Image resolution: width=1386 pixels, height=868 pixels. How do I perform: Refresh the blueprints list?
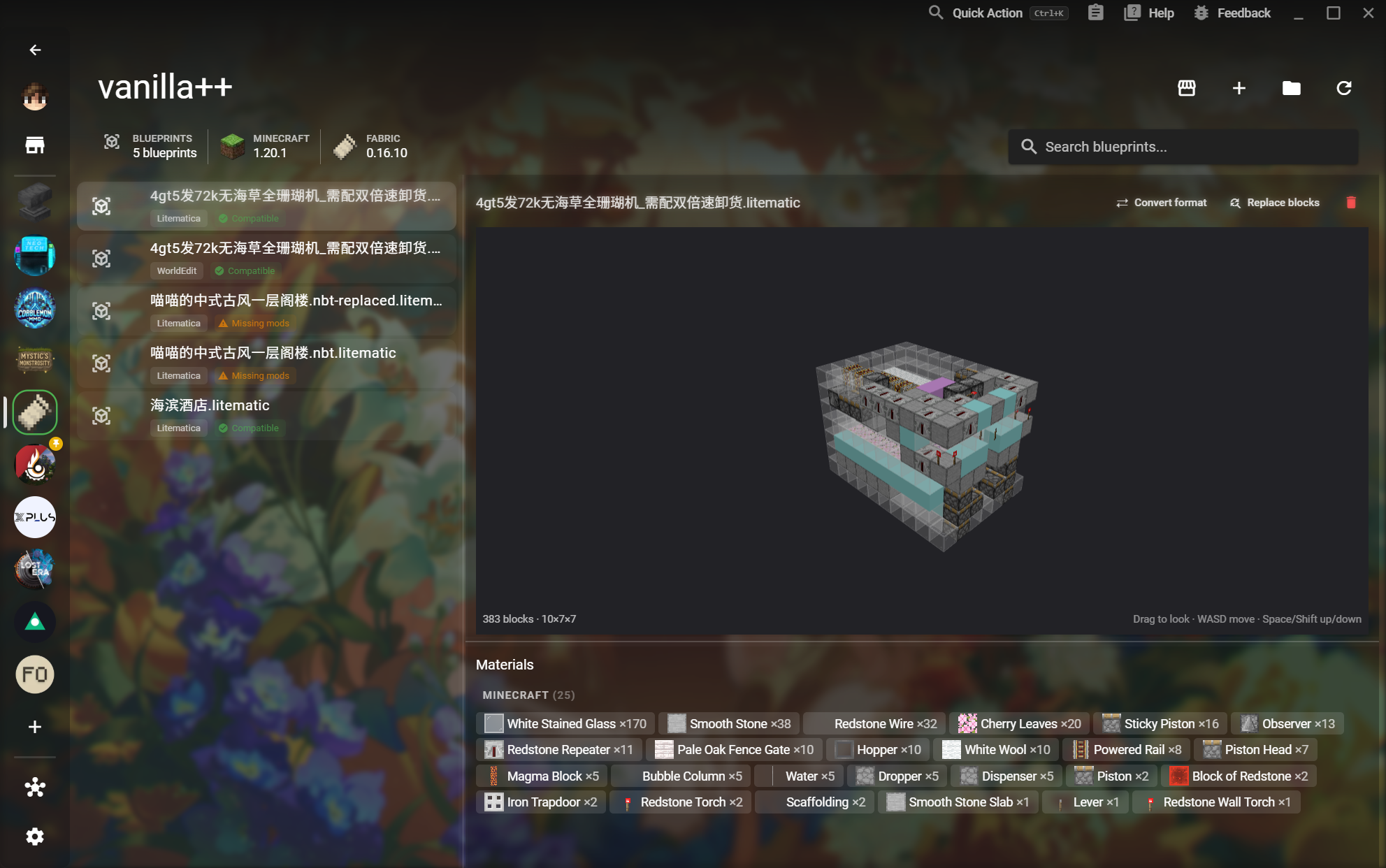pos(1344,88)
